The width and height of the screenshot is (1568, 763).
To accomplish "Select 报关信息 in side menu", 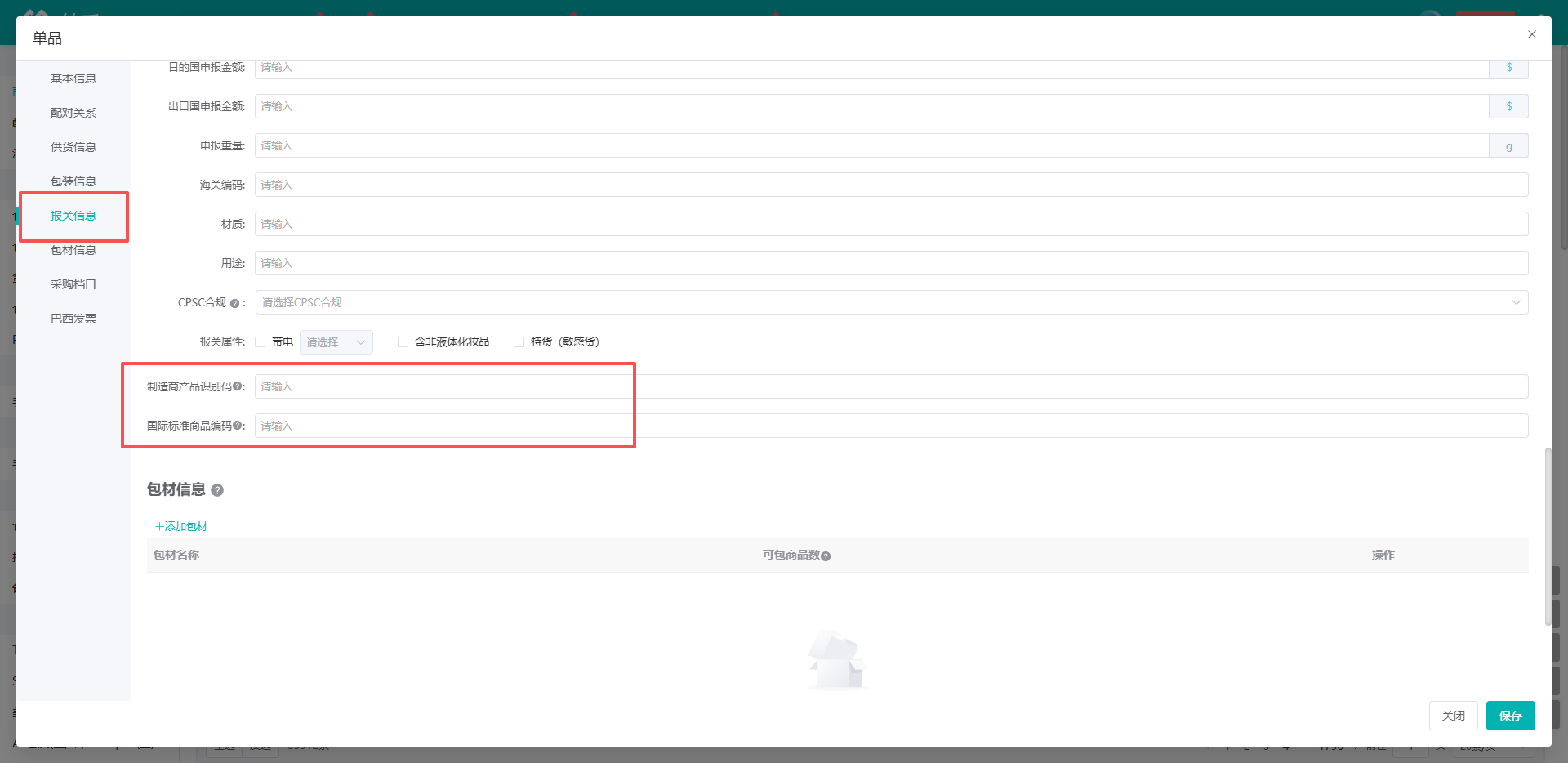I will pyautogui.click(x=73, y=216).
